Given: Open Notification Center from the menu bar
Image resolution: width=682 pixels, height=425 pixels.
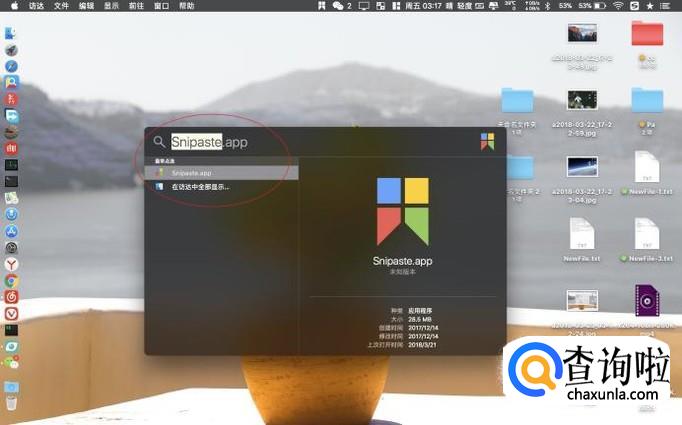Looking at the screenshot, I should pos(665,6).
